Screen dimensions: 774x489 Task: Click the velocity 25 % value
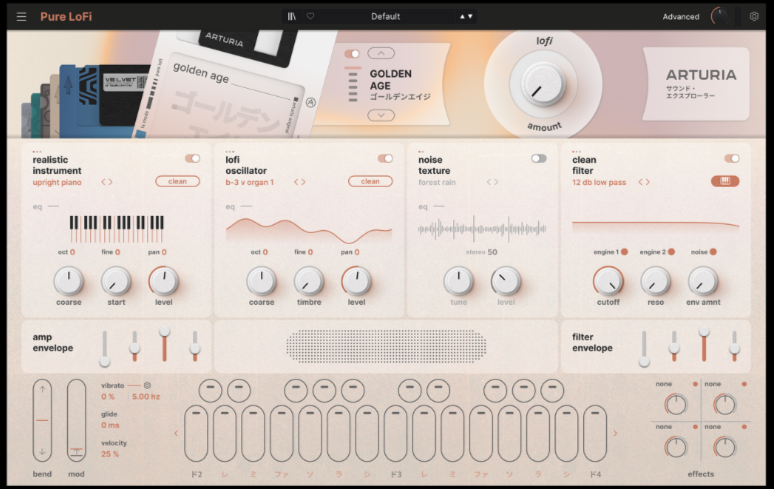(x=110, y=454)
